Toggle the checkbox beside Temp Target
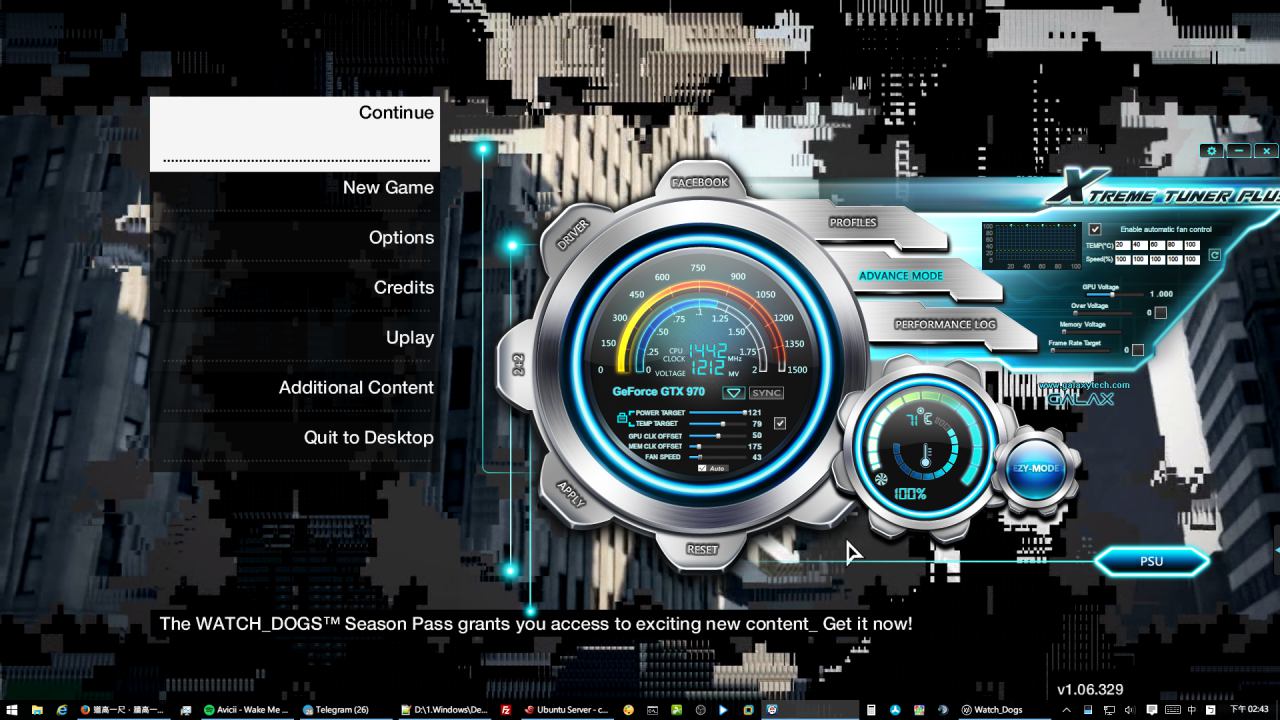This screenshot has width=1280, height=720. [x=780, y=423]
